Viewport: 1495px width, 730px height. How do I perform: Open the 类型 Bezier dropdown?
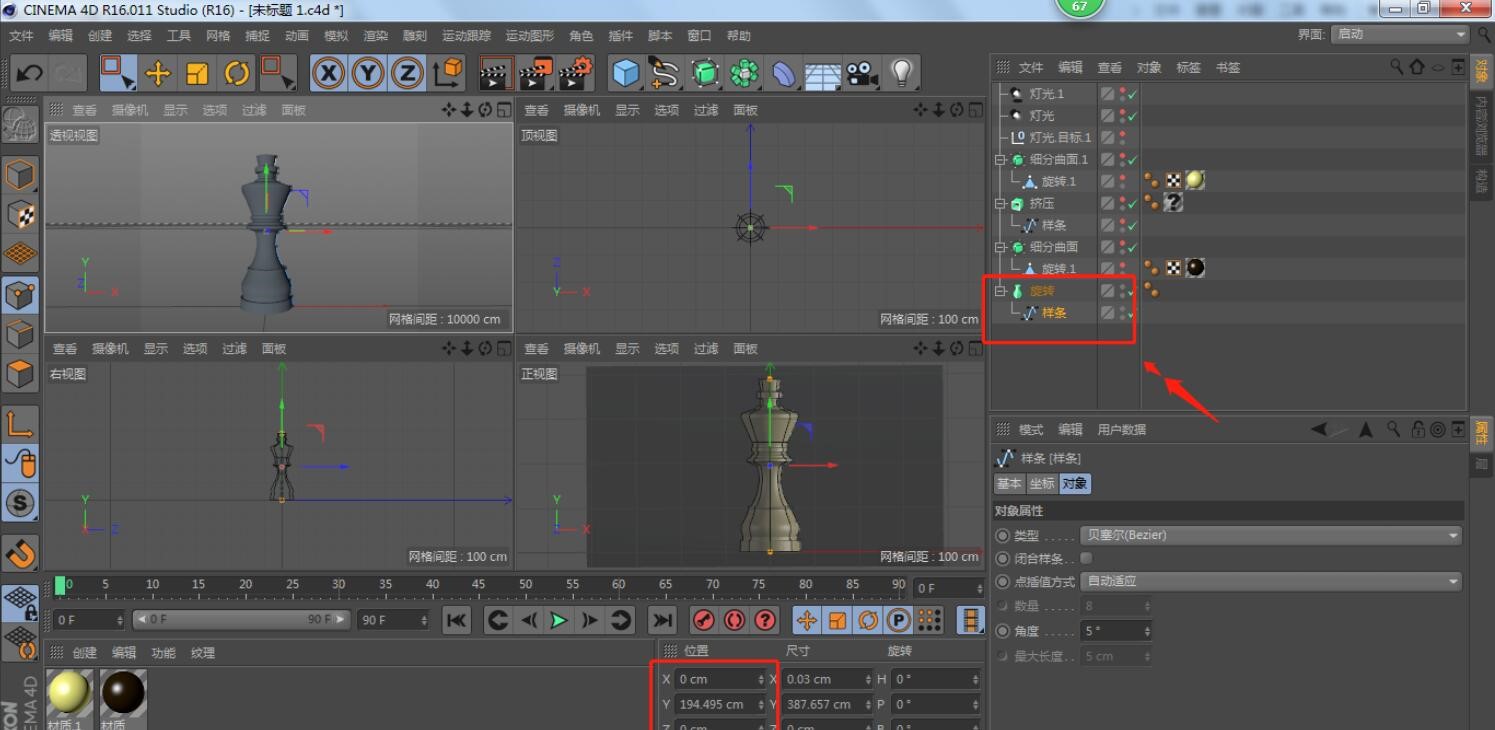tap(1271, 535)
